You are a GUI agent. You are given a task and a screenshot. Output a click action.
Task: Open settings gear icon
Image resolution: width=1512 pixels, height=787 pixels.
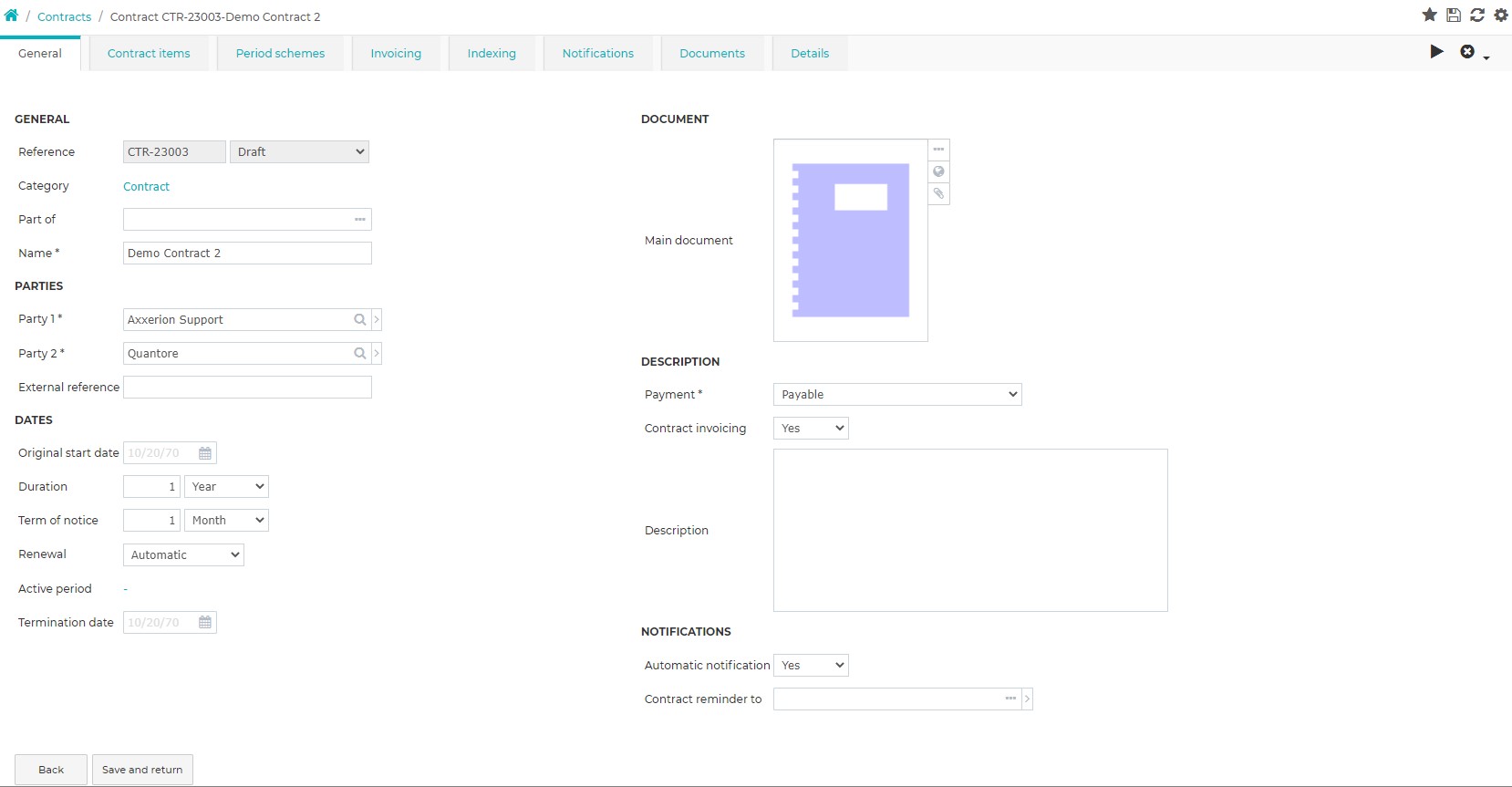(x=1501, y=15)
